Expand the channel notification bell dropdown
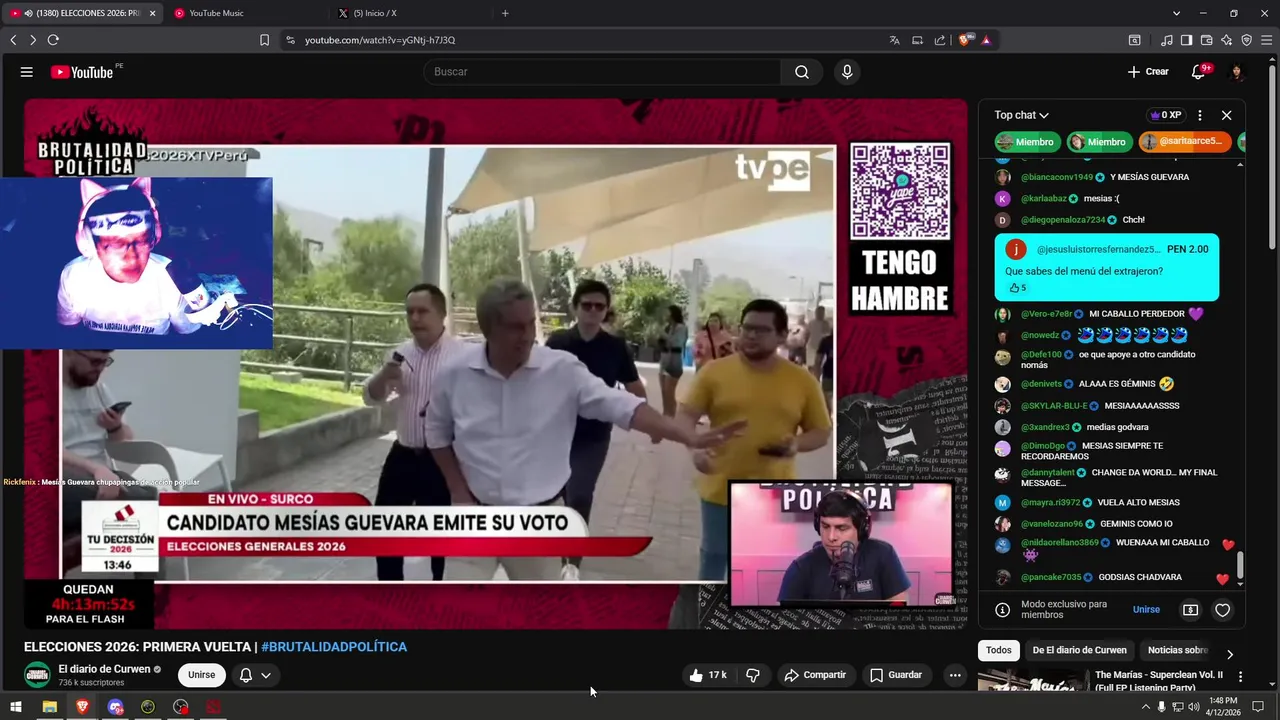This screenshot has width=1280, height=720. click(255, 675)
